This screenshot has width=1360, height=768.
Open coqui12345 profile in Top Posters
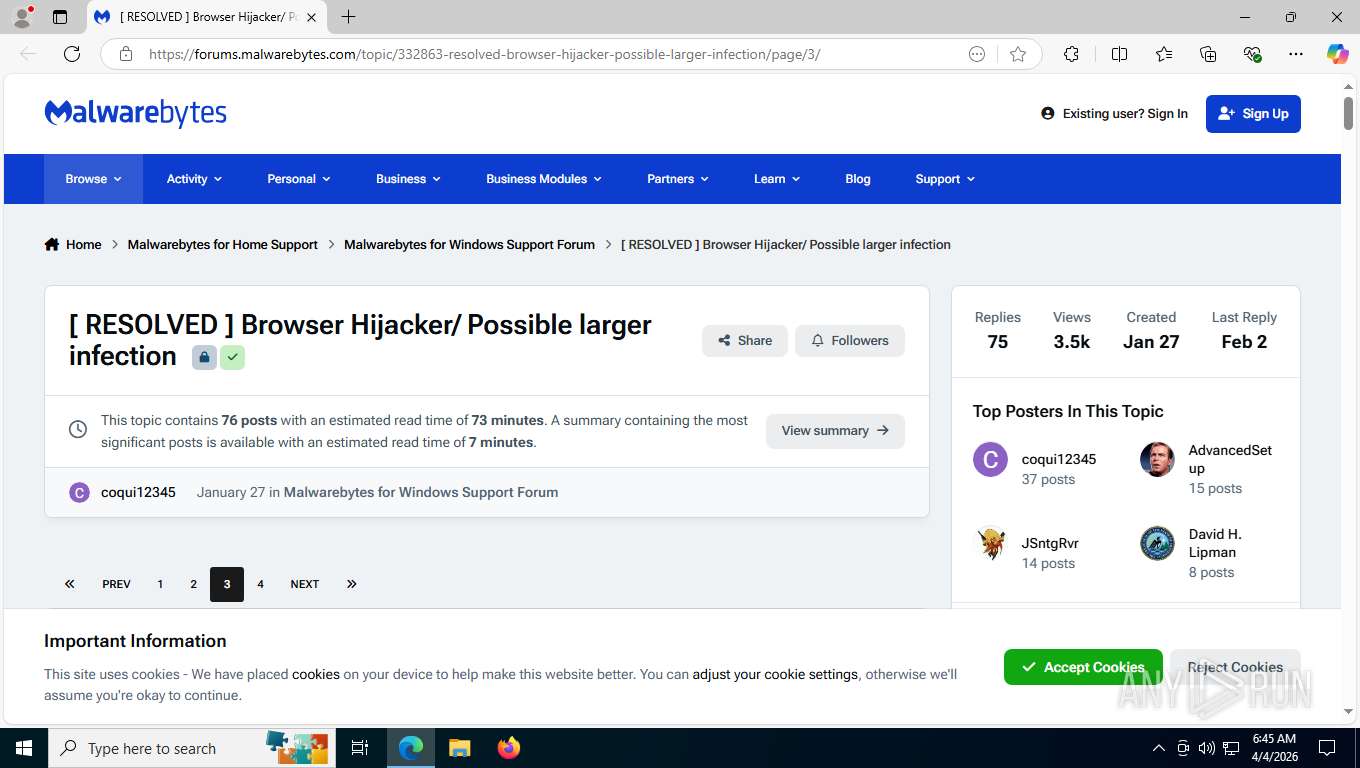pyautogui.click(x=1059, y=460)
